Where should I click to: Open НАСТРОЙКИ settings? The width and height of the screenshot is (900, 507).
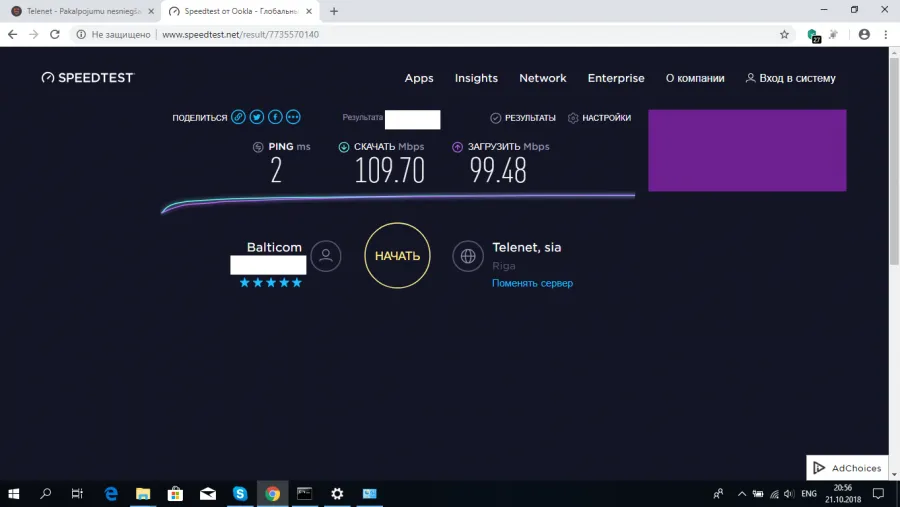point(599,118)
